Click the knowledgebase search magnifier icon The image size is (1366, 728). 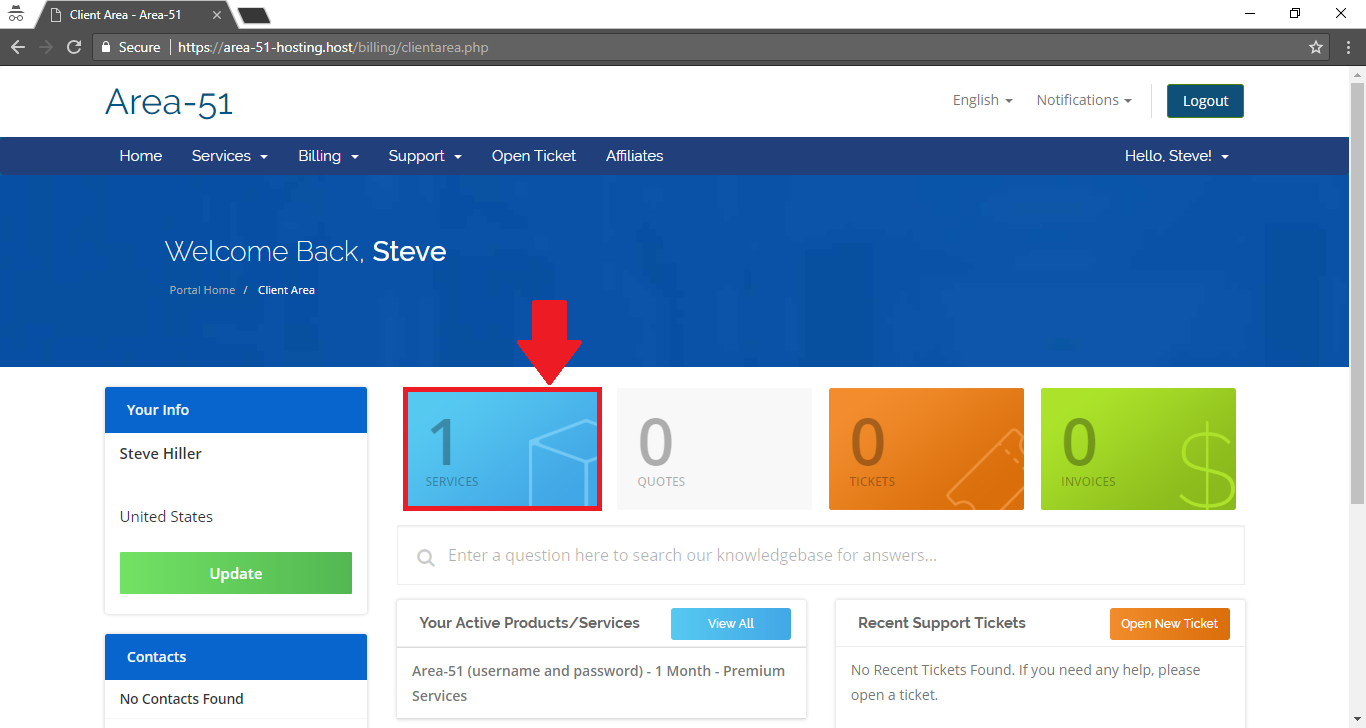tap(426, 557)
